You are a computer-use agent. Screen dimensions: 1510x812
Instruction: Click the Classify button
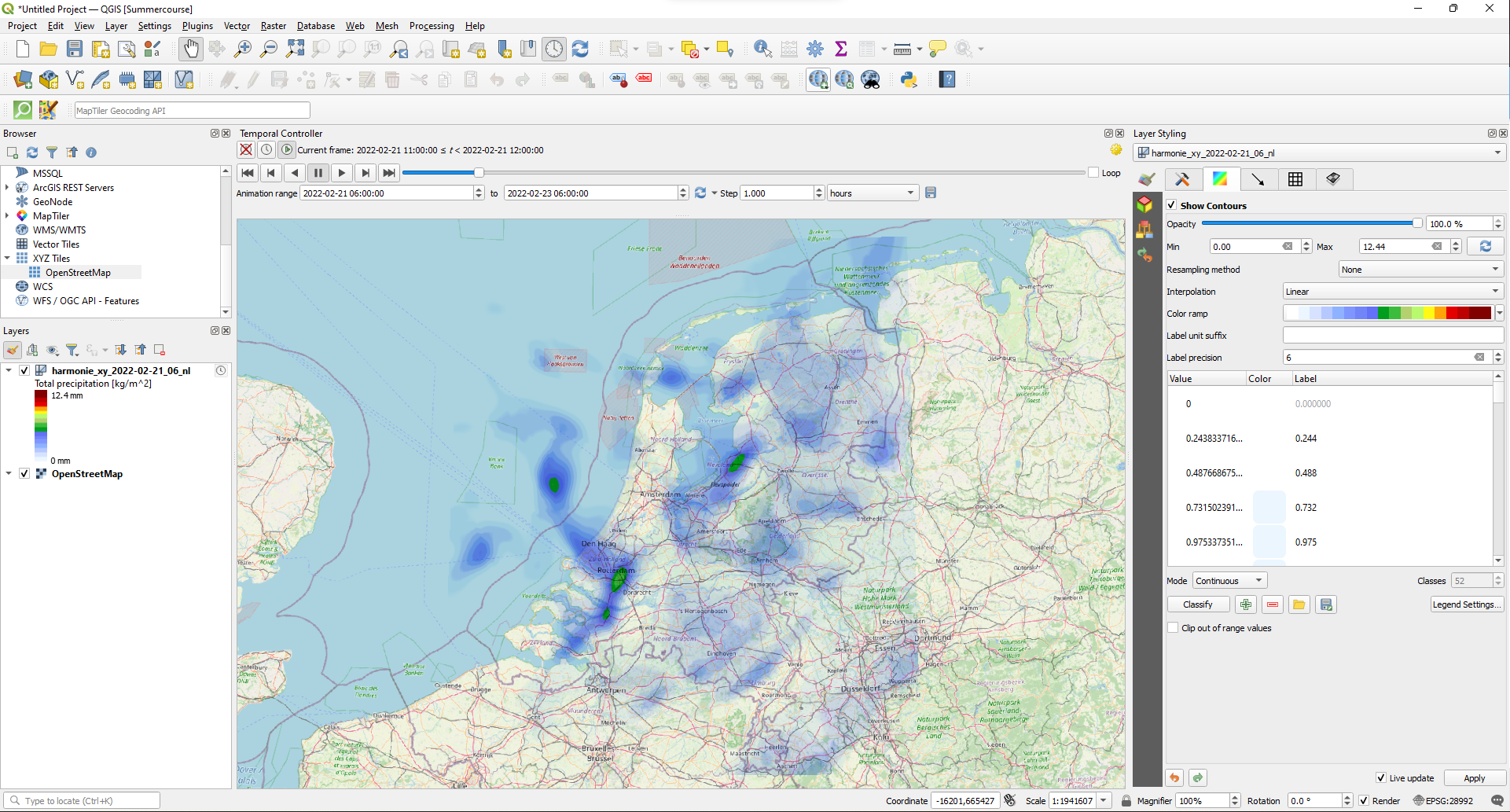1197,604
